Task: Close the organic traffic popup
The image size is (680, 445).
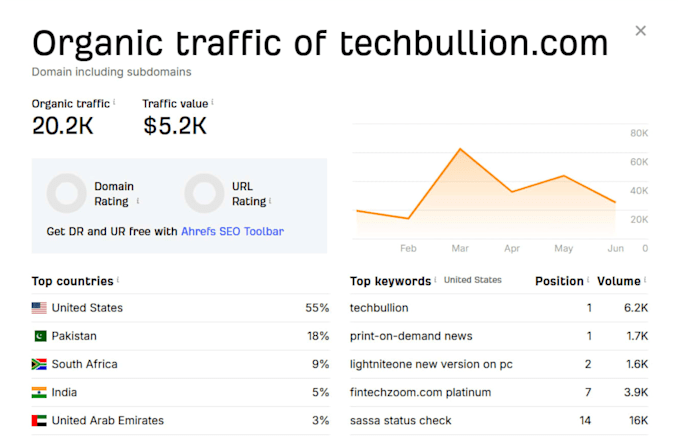Action: tap(640, 31)
